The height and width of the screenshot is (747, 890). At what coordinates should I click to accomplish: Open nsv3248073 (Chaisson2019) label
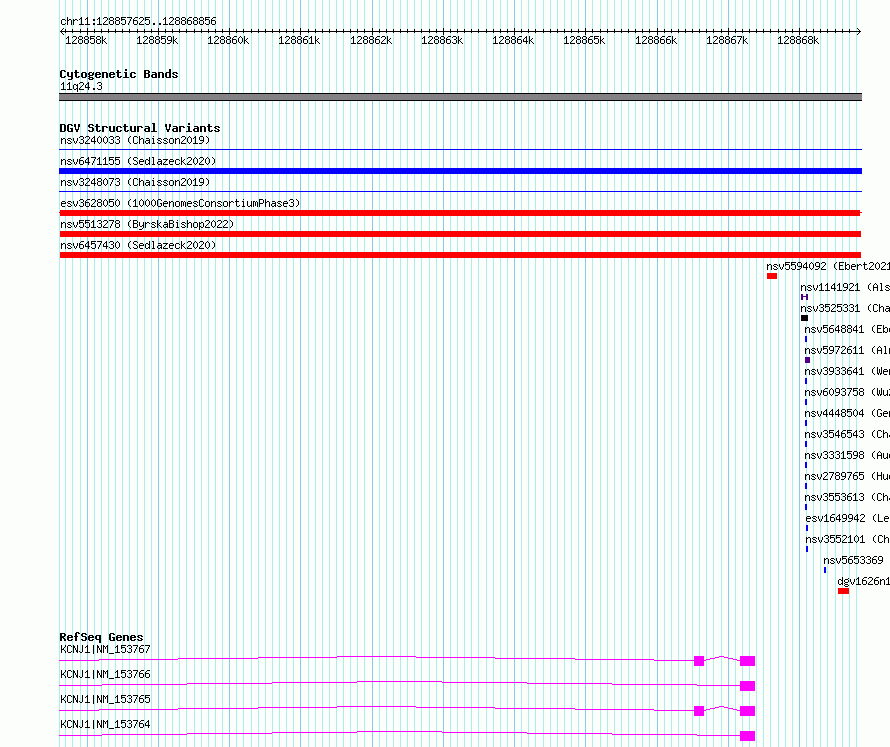(135, 182)
